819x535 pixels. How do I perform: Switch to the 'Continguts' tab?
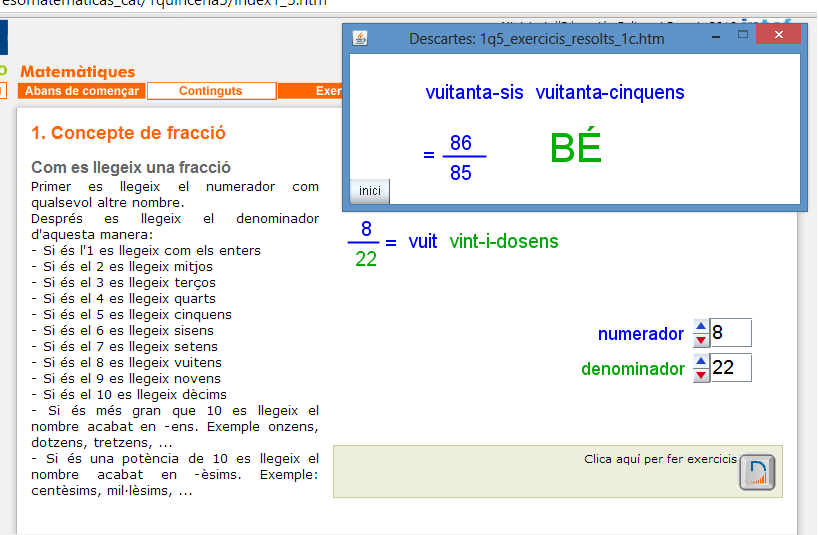pyautogui.click(x=211, y=91)
